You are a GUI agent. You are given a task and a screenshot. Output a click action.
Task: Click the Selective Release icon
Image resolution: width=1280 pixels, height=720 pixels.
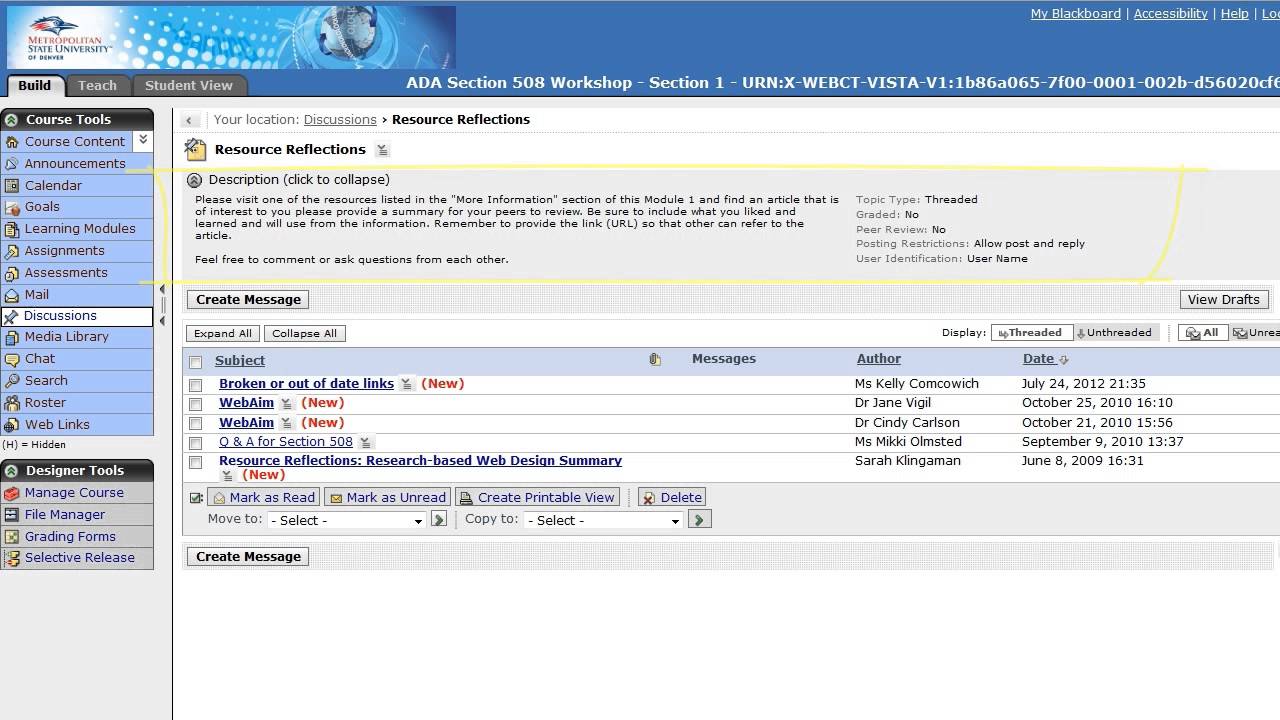click(12, 558)
